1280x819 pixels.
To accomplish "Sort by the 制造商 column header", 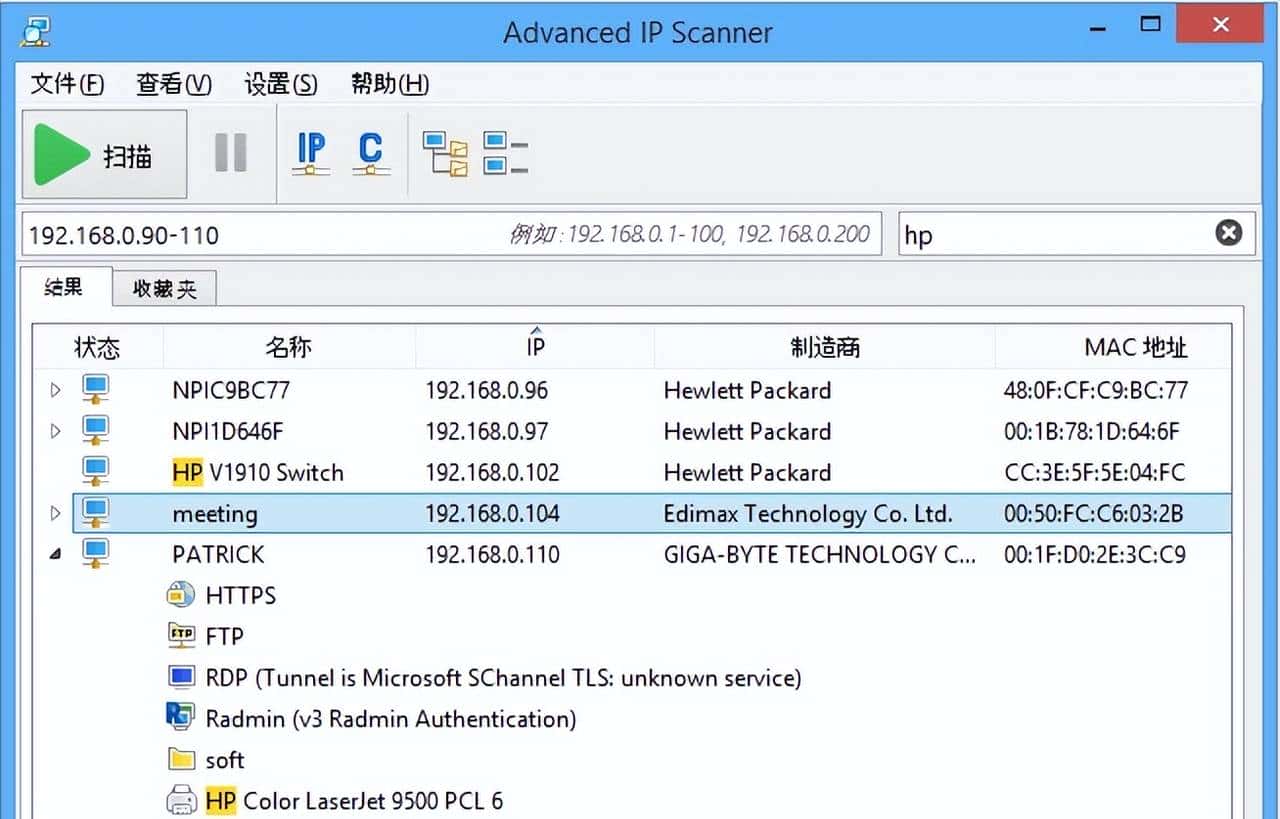I will coord(824,347).
